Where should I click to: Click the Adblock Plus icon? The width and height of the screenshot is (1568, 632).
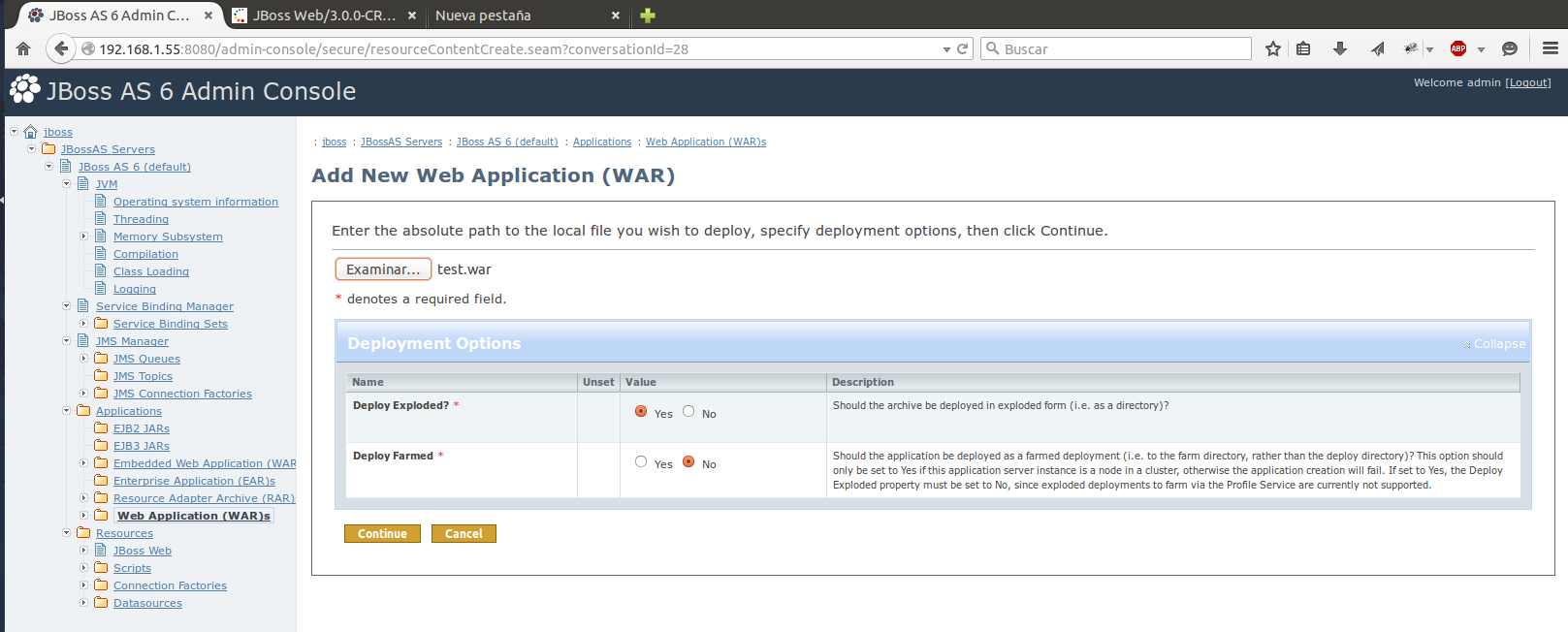(x=1457, y=48)
